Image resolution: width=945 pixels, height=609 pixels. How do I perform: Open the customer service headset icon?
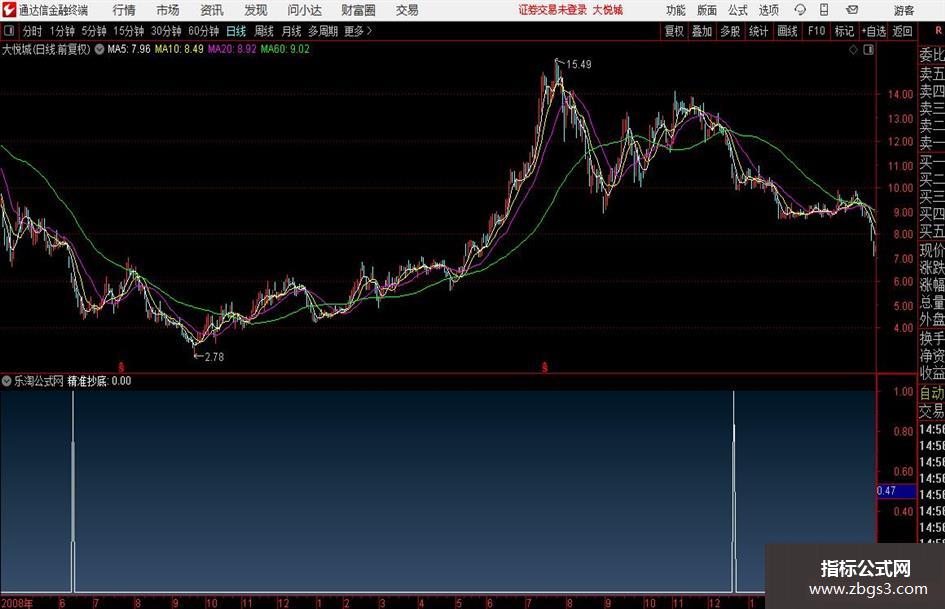pos(800,10)
